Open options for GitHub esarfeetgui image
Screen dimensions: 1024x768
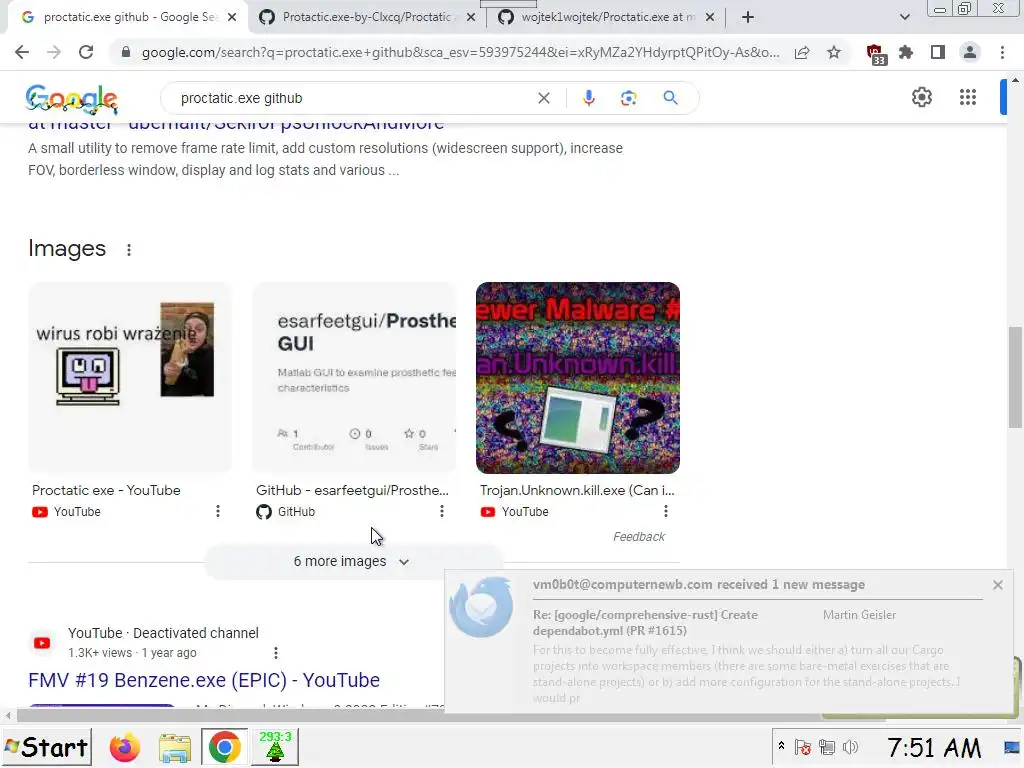click(441, 511)
